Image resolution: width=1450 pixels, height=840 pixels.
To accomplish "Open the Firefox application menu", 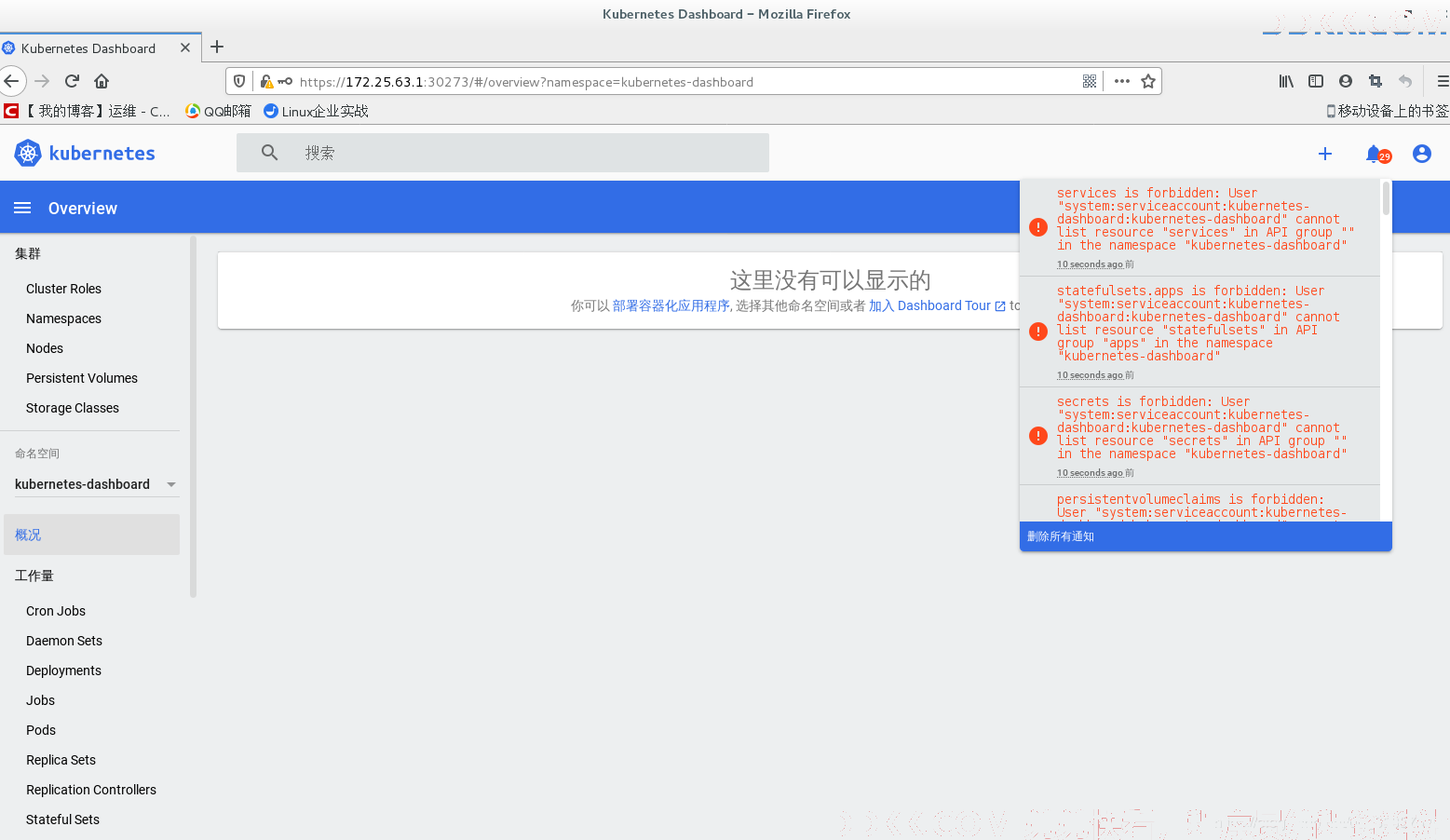I will point(1443,81).
